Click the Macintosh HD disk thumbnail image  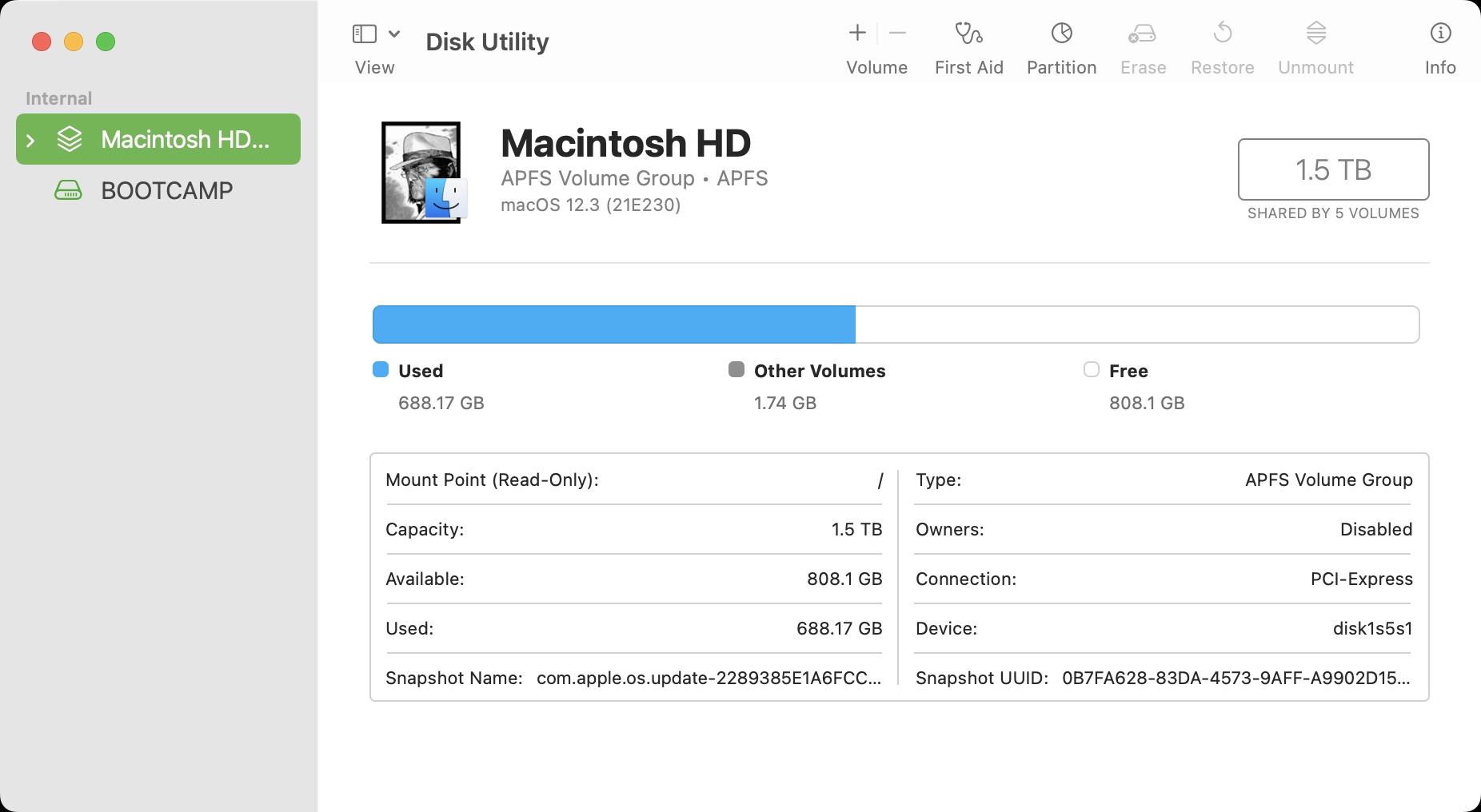point(424,173)
